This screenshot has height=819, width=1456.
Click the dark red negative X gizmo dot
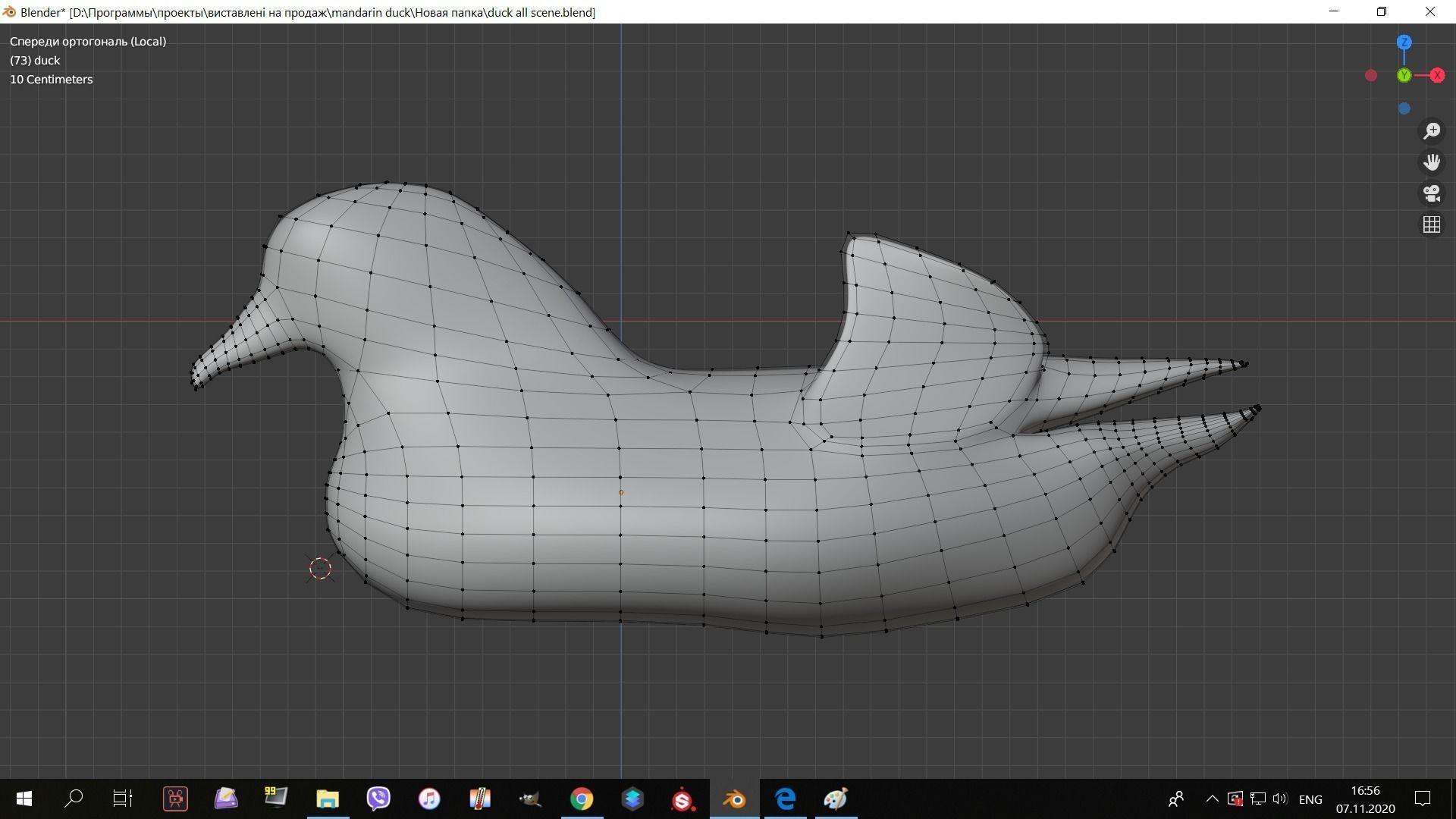[x=1370, y=75]
